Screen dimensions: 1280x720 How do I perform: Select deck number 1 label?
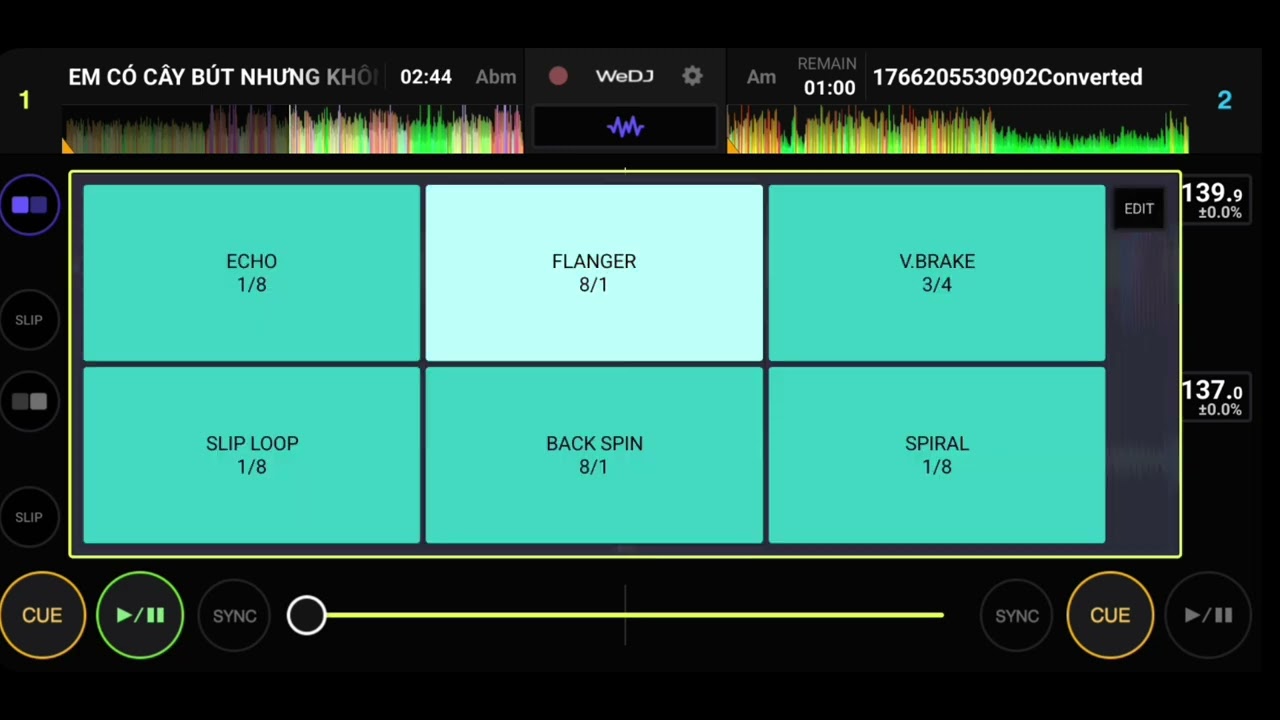[24, 100]
